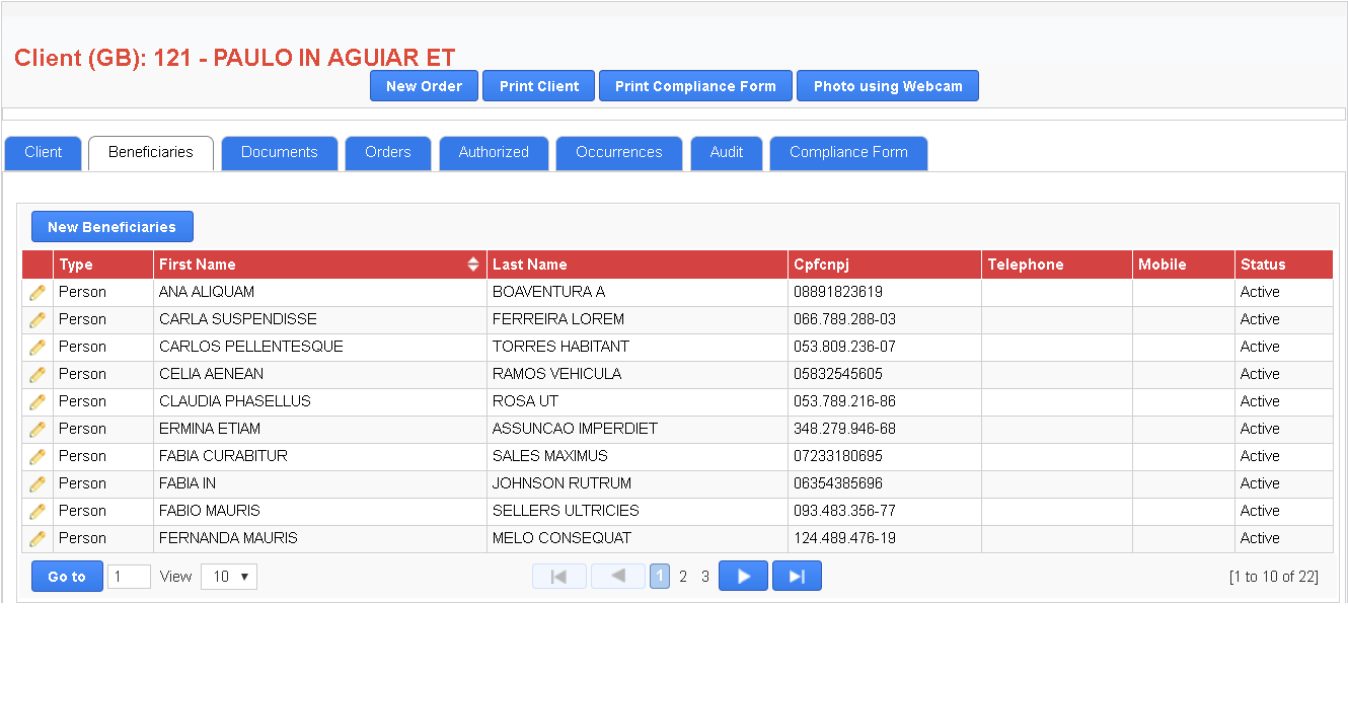Edit FABIA CURABITUR beneficiary with pencil icon
The height and width of the screenshot is (711, 1348).
pos(37,456)
